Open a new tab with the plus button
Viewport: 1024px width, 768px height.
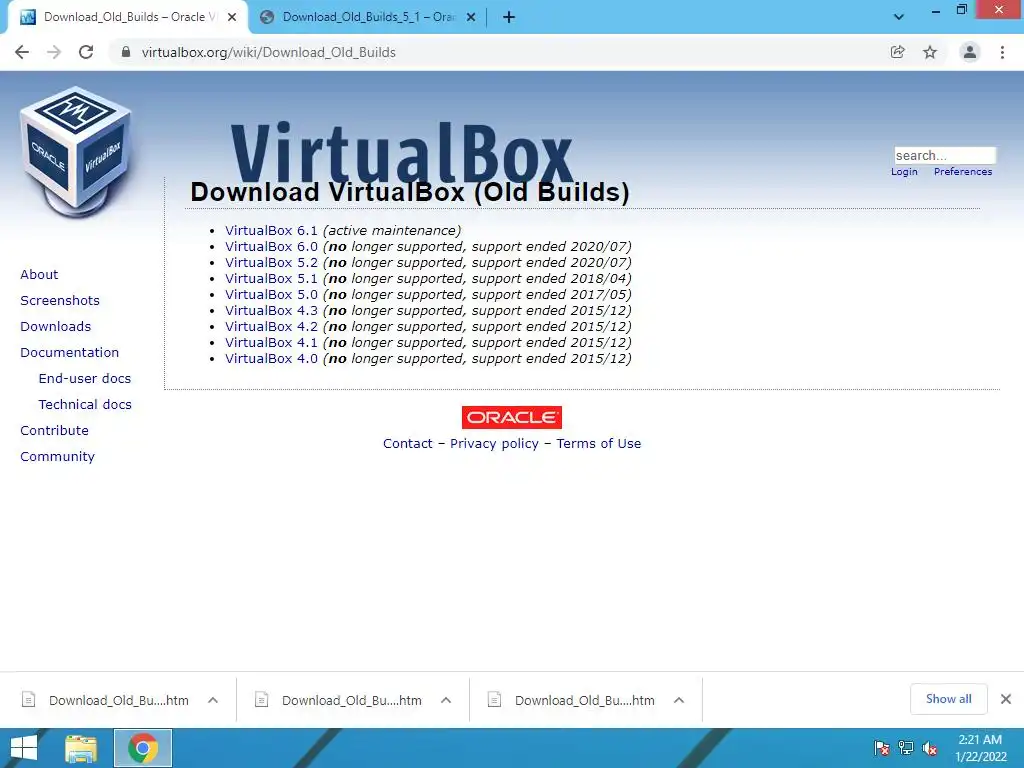click(x=509, y=17)
